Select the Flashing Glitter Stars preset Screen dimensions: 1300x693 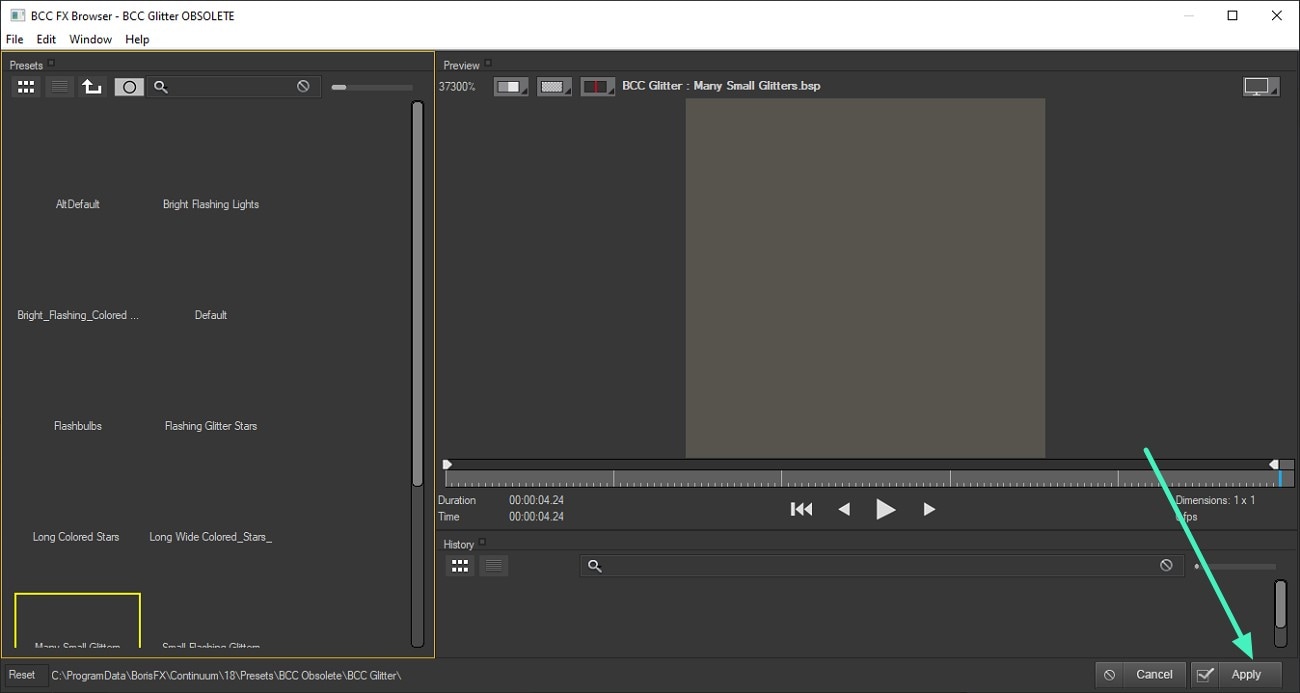click(211, 426)
